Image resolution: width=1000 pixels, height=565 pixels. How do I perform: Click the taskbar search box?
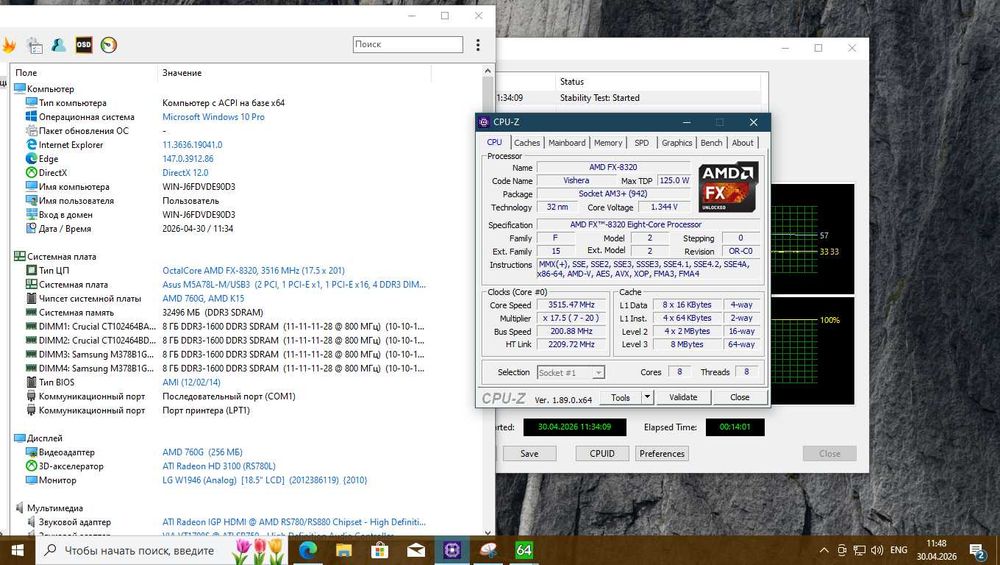pyautogui.click(x=163, y=550)
